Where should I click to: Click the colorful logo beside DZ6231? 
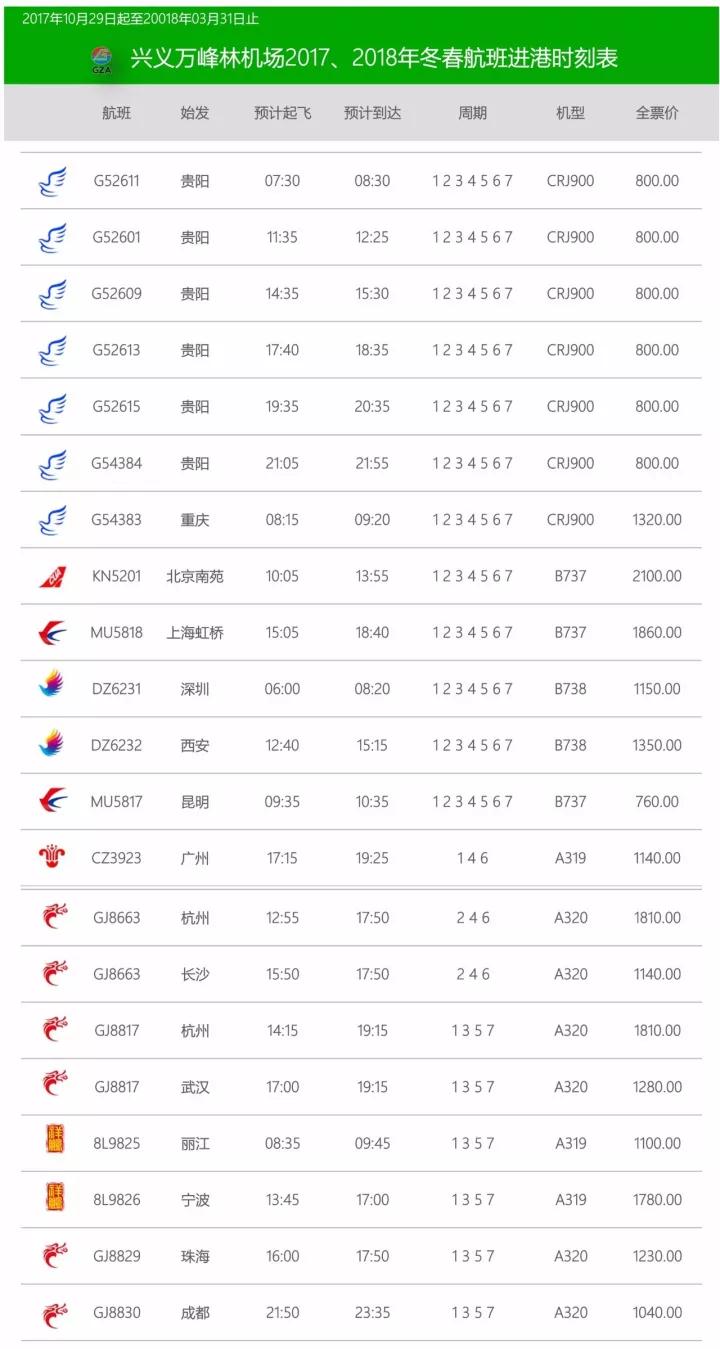pos(52,686)
